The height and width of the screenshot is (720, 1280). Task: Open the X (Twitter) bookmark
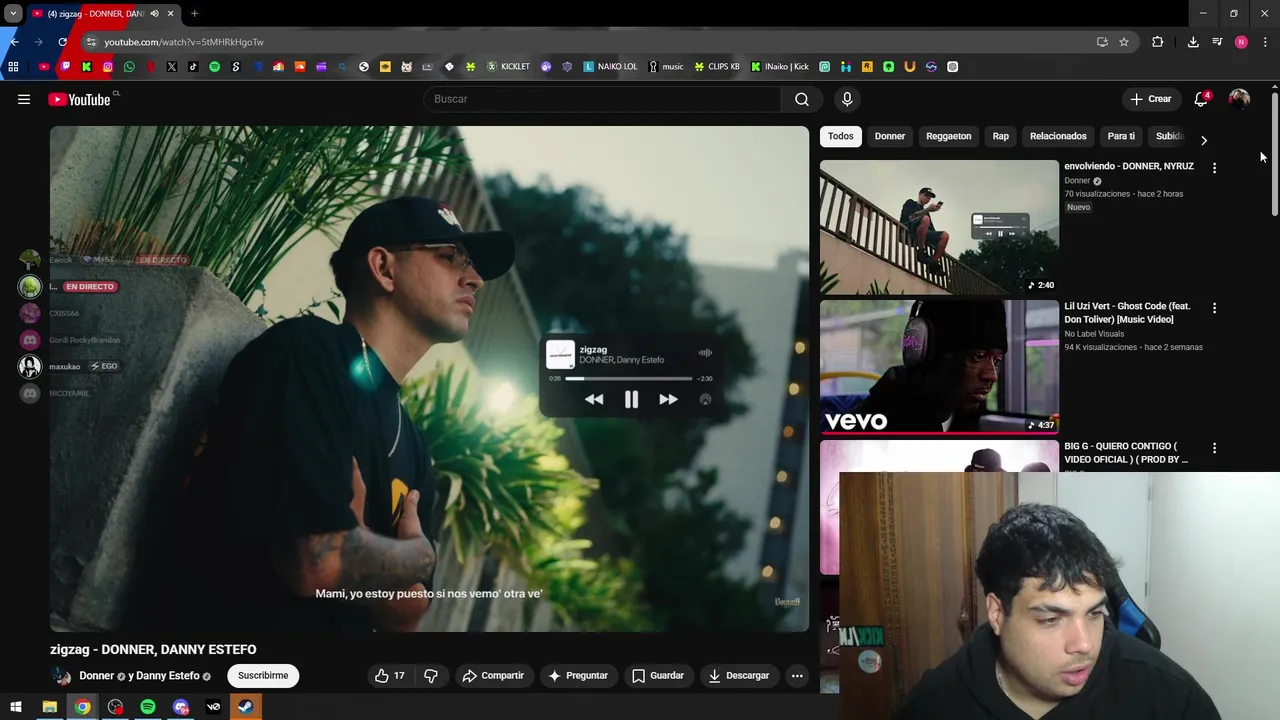click(172, 67)
